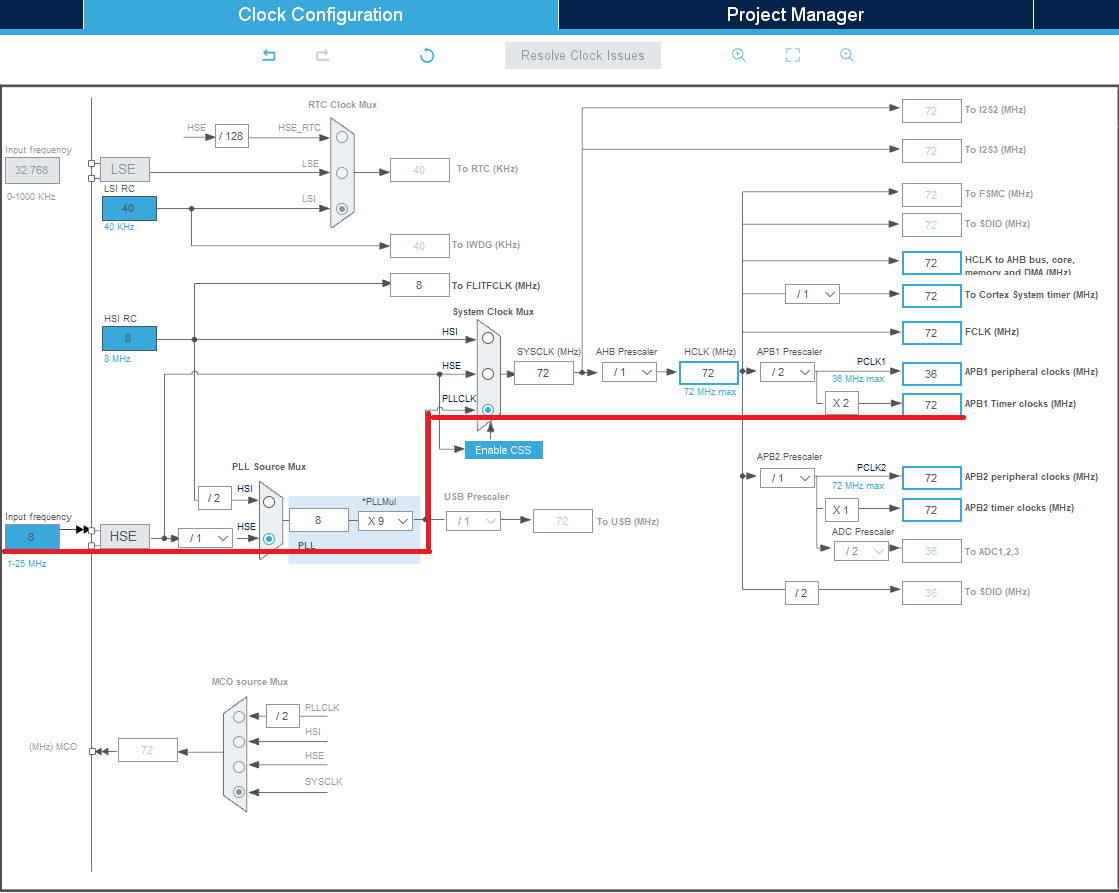Select HSE on PLL Source Mux
The height and width of the screenshot is (893, 1119).
(x=269, y=538)
